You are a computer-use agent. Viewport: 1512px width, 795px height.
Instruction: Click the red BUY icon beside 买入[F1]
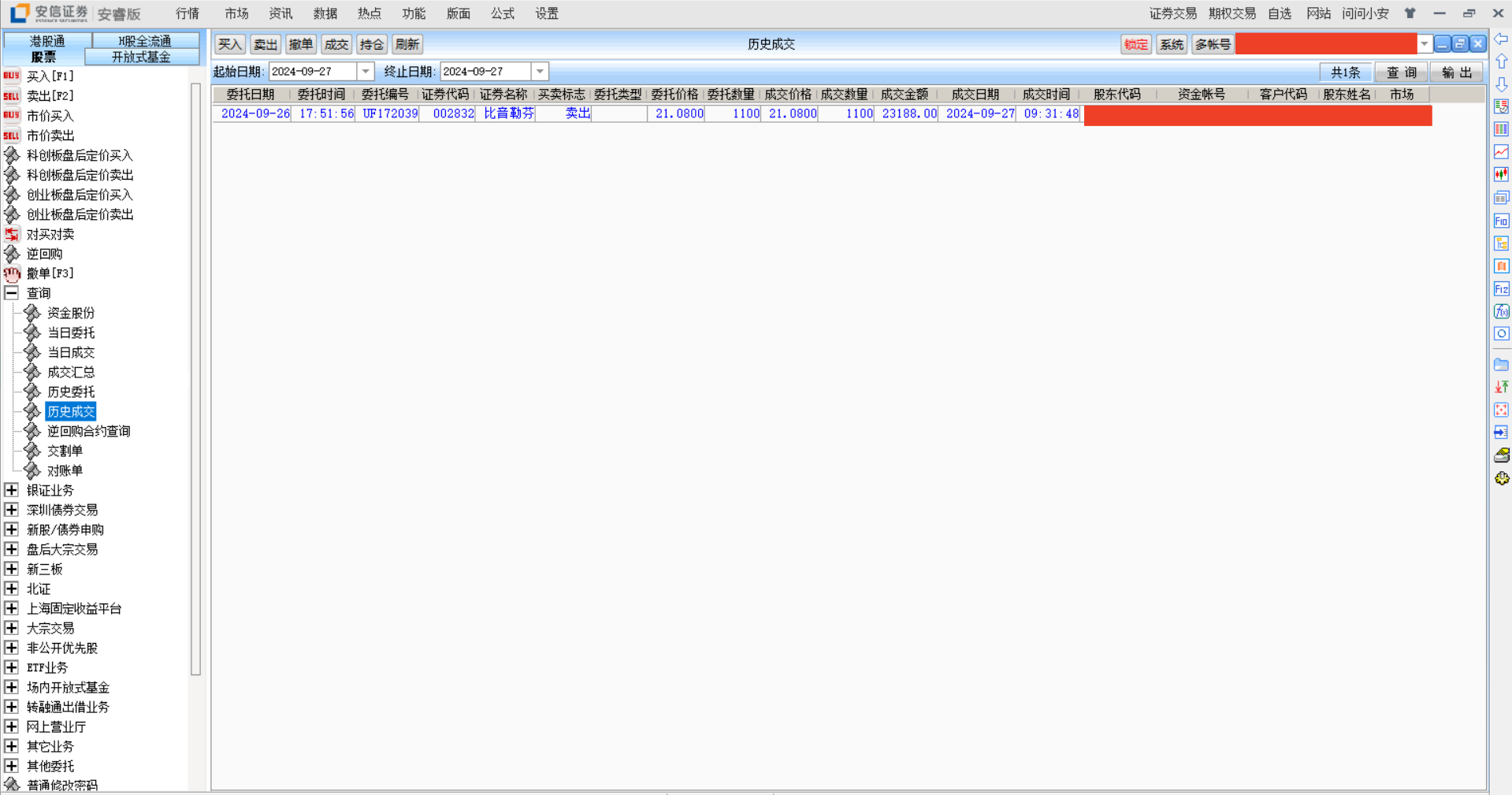(x=12, y=76)
